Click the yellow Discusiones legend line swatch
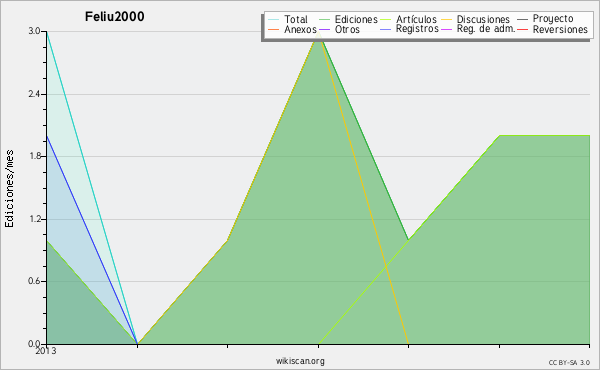The image size is (600, 370). click(x=447, y=20)
